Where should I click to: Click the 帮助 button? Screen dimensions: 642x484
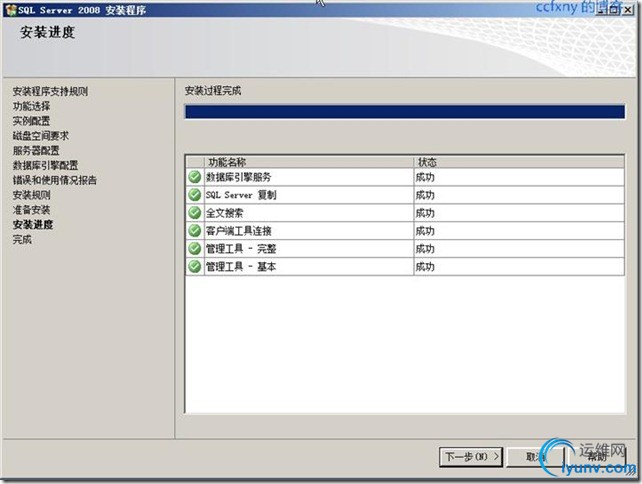tap(597, 456)
